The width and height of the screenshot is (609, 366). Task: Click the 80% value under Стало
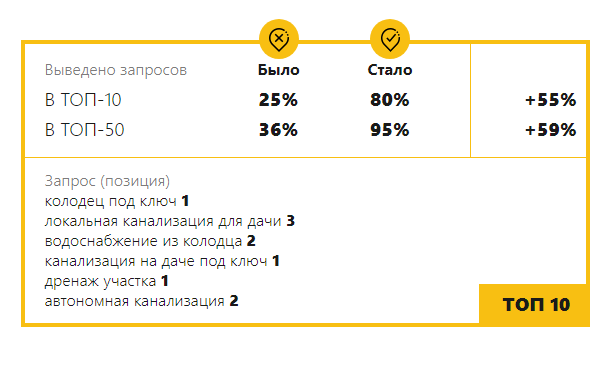point(390,100)
